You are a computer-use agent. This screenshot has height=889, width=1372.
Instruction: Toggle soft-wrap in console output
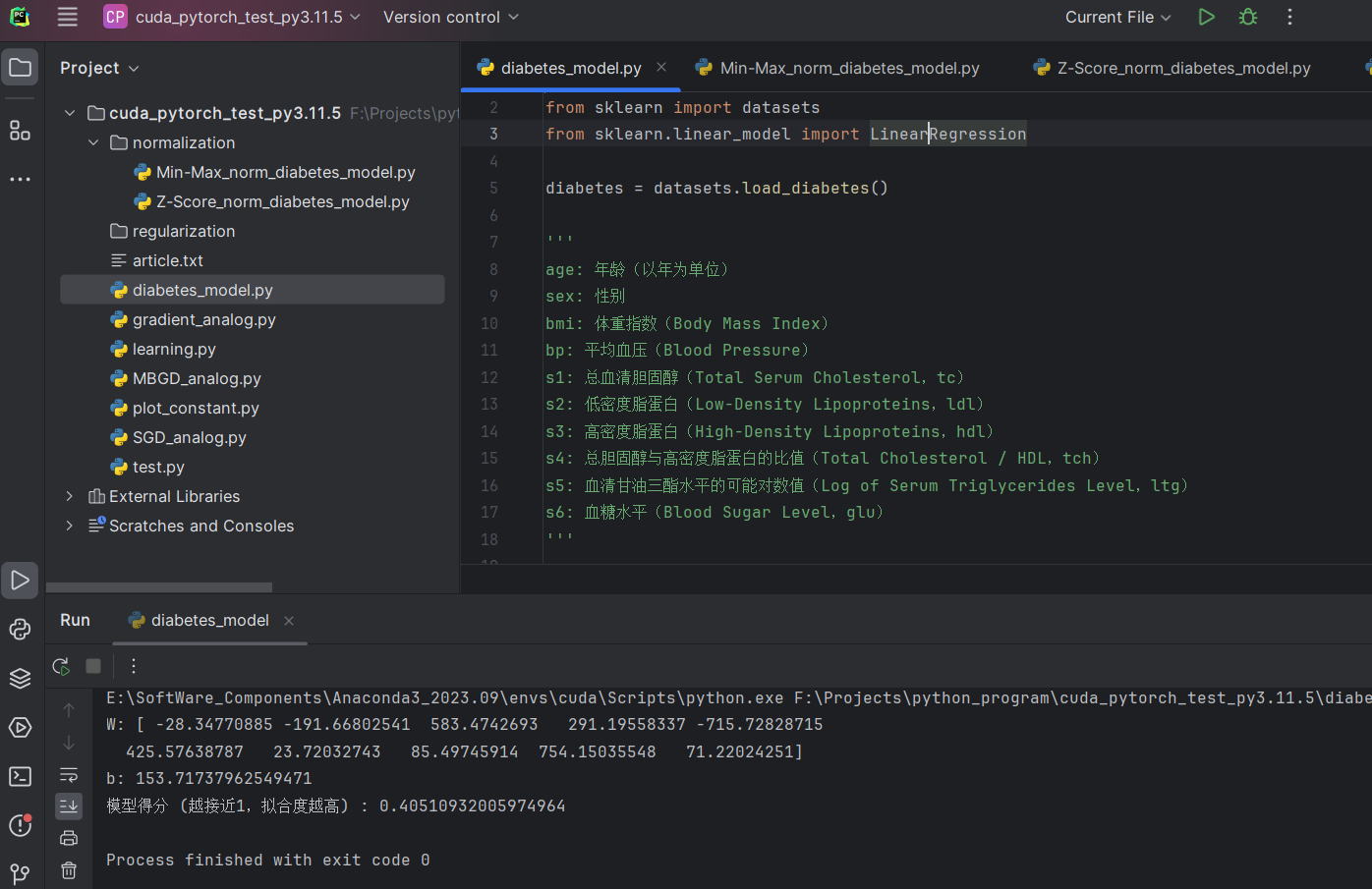tap(69, 775)
